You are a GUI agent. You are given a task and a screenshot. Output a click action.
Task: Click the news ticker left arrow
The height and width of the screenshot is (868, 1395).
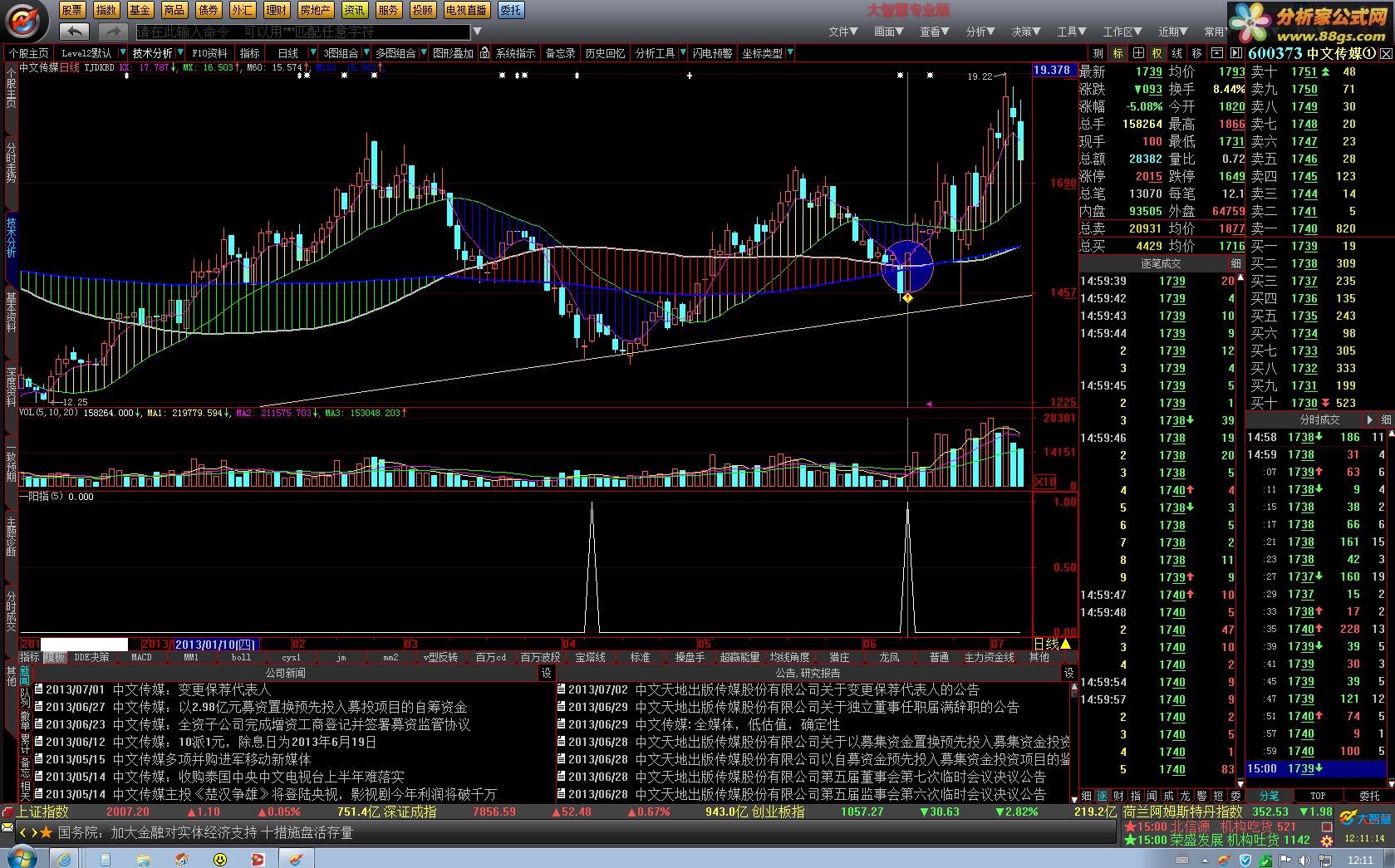pyautogui.click(x=22, y=832)
